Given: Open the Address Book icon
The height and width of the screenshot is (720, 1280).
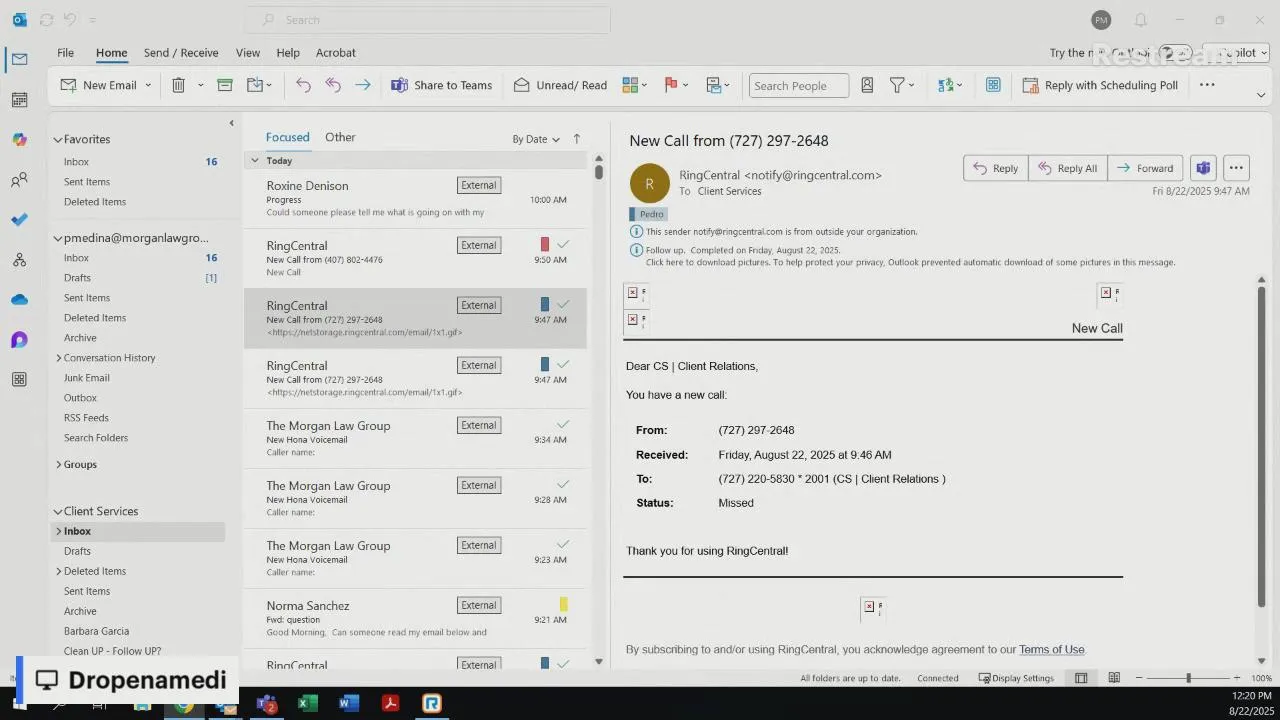Looking at the screenshot, I should 867,85.
